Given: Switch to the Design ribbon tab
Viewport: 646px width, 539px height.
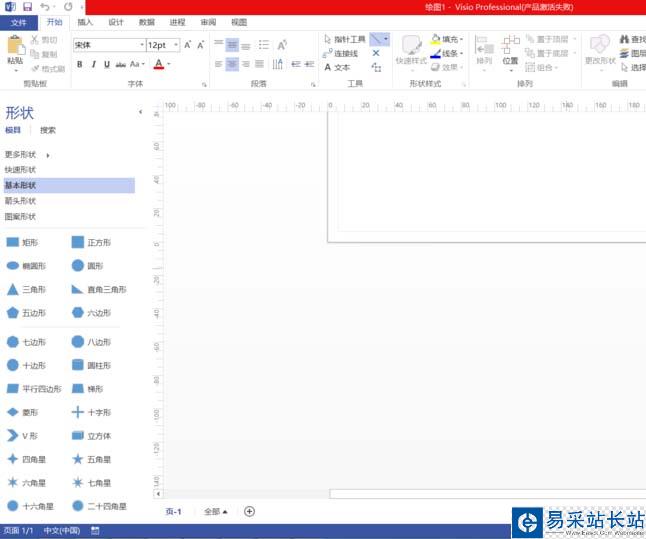Looking at the screenshot, I should point(116,22).
